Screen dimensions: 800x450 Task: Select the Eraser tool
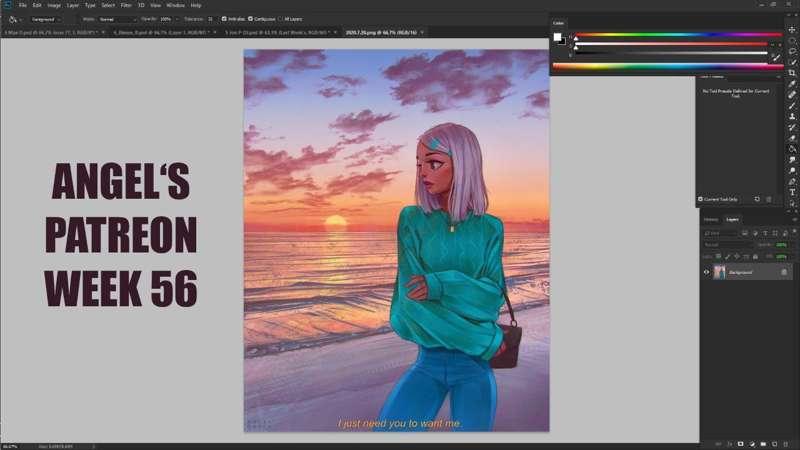(x=792, y=138)
